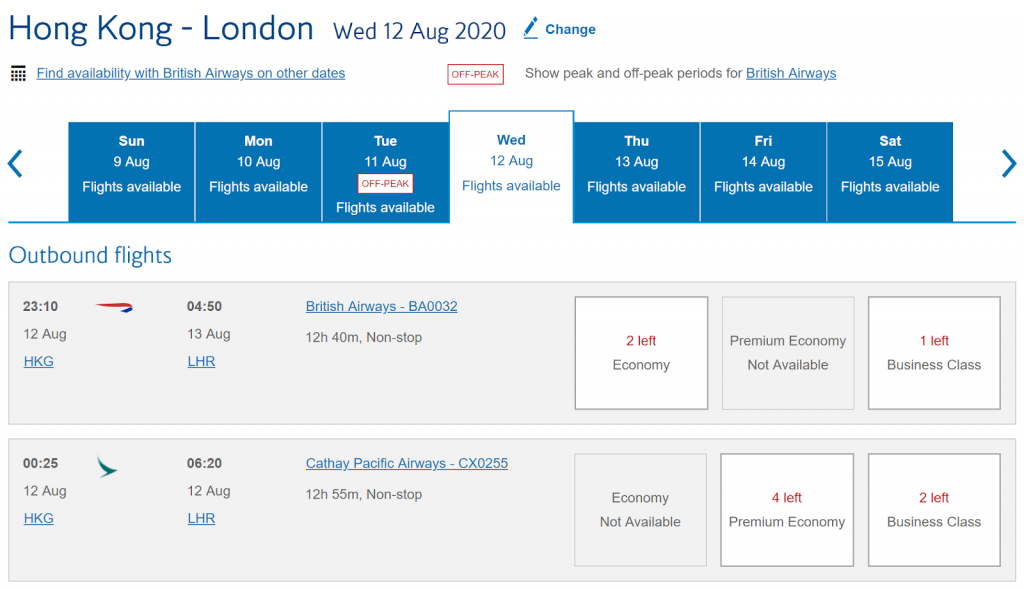
Task: Open Cathay Pacific Airways - CX0255 link
Action: pos(406,464)
